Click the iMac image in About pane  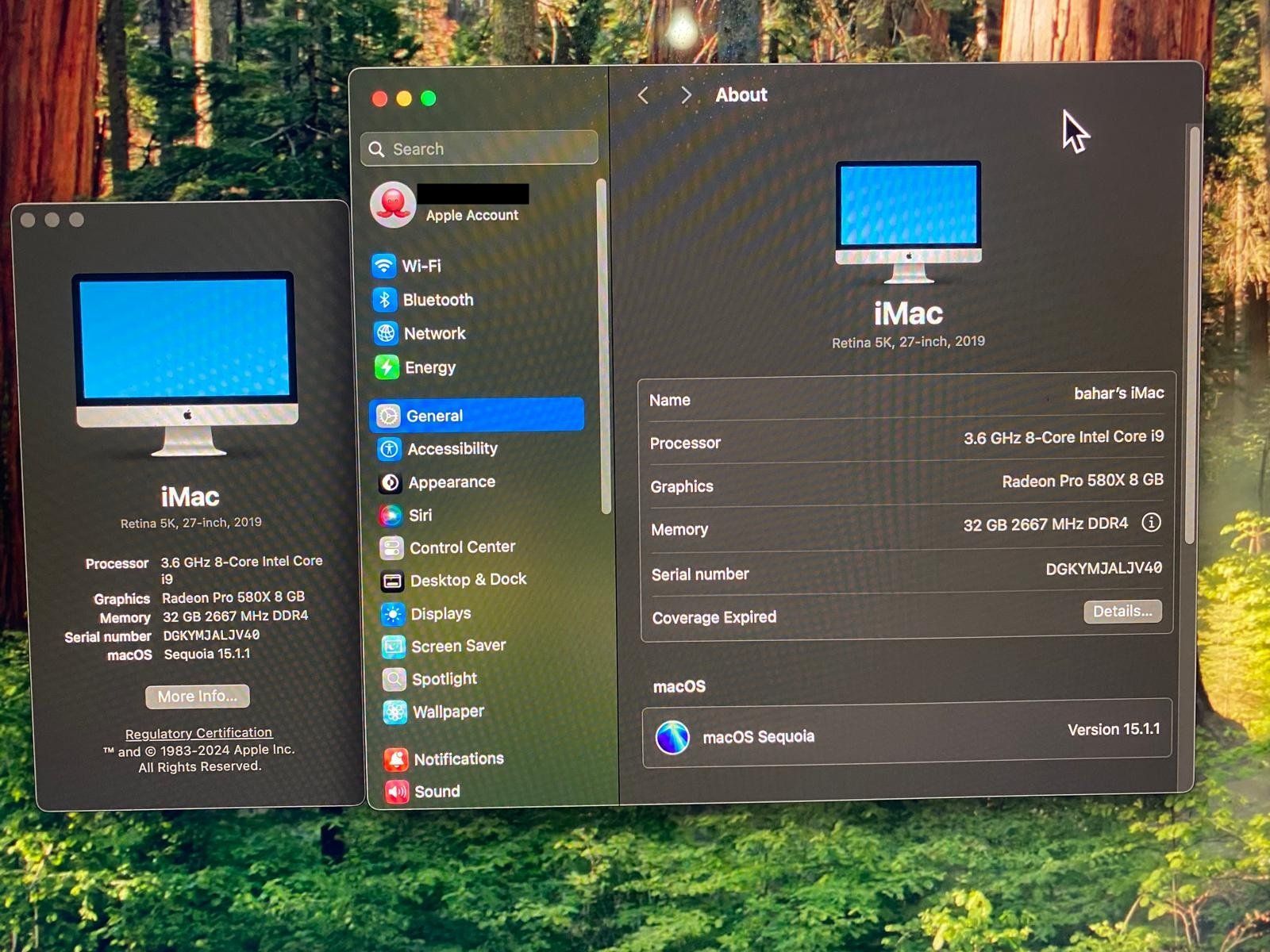pyautogui.click(x=909, y=222)
